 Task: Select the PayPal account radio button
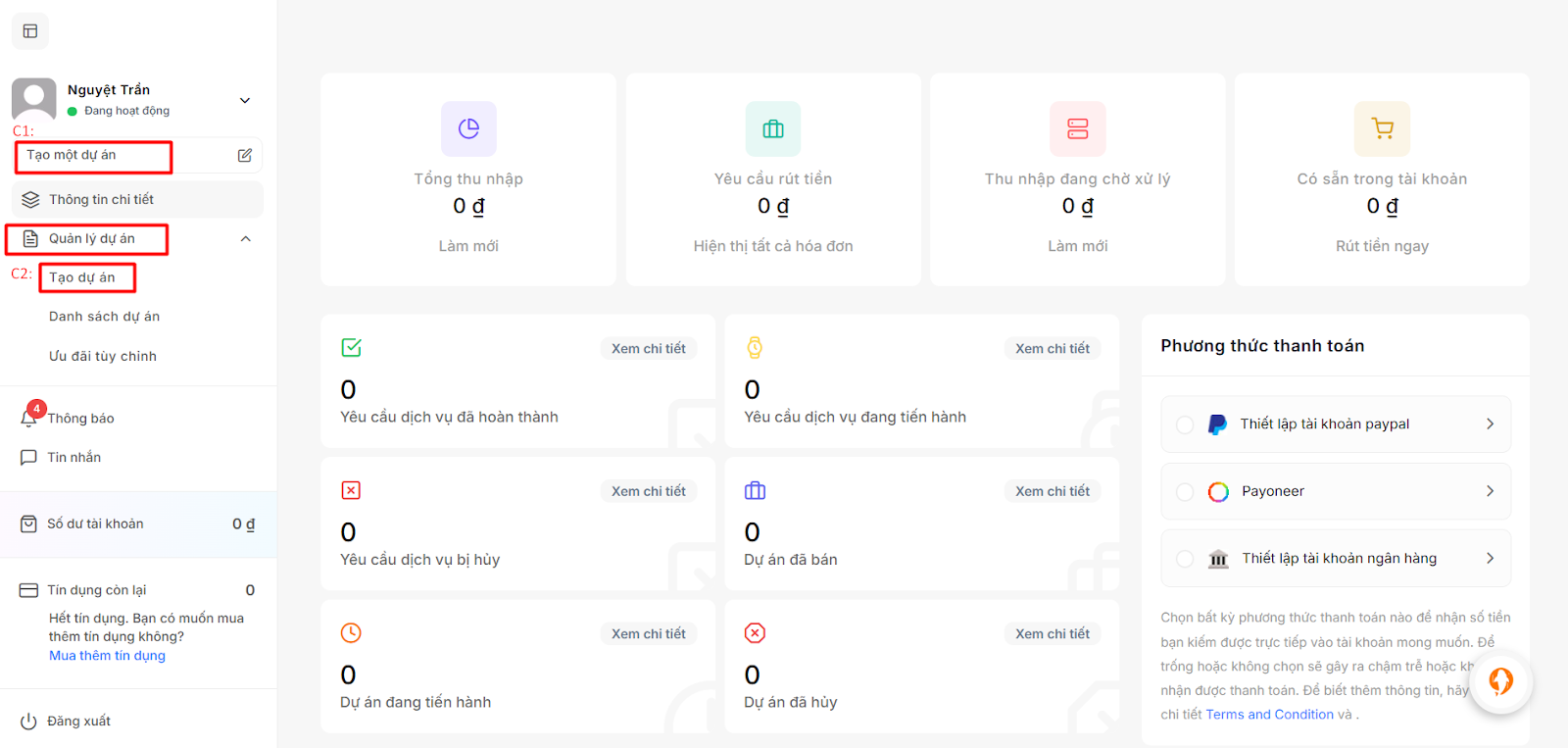1185,424
